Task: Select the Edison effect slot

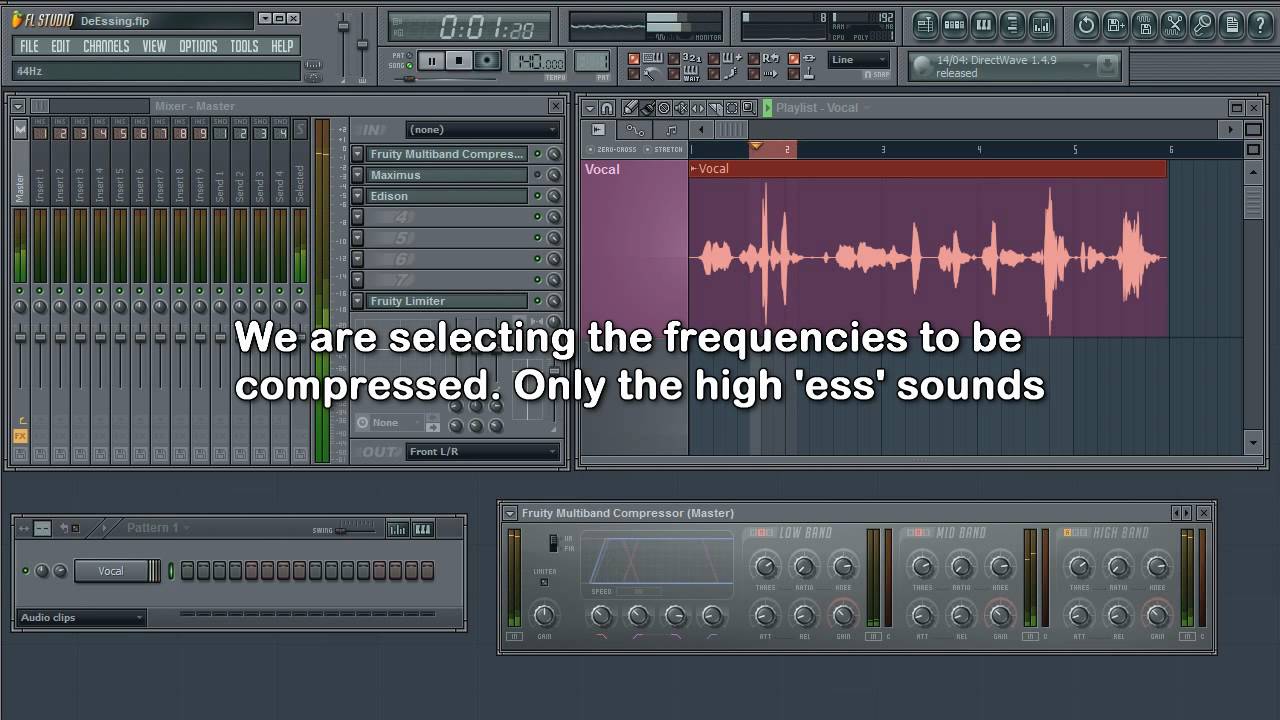Action: (x=447, y=196)
